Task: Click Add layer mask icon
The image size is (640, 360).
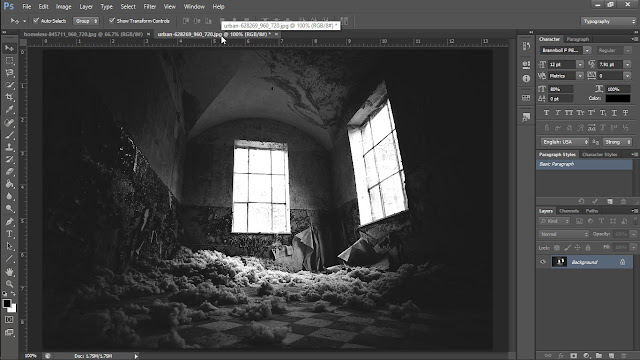Action: [573, 356]
